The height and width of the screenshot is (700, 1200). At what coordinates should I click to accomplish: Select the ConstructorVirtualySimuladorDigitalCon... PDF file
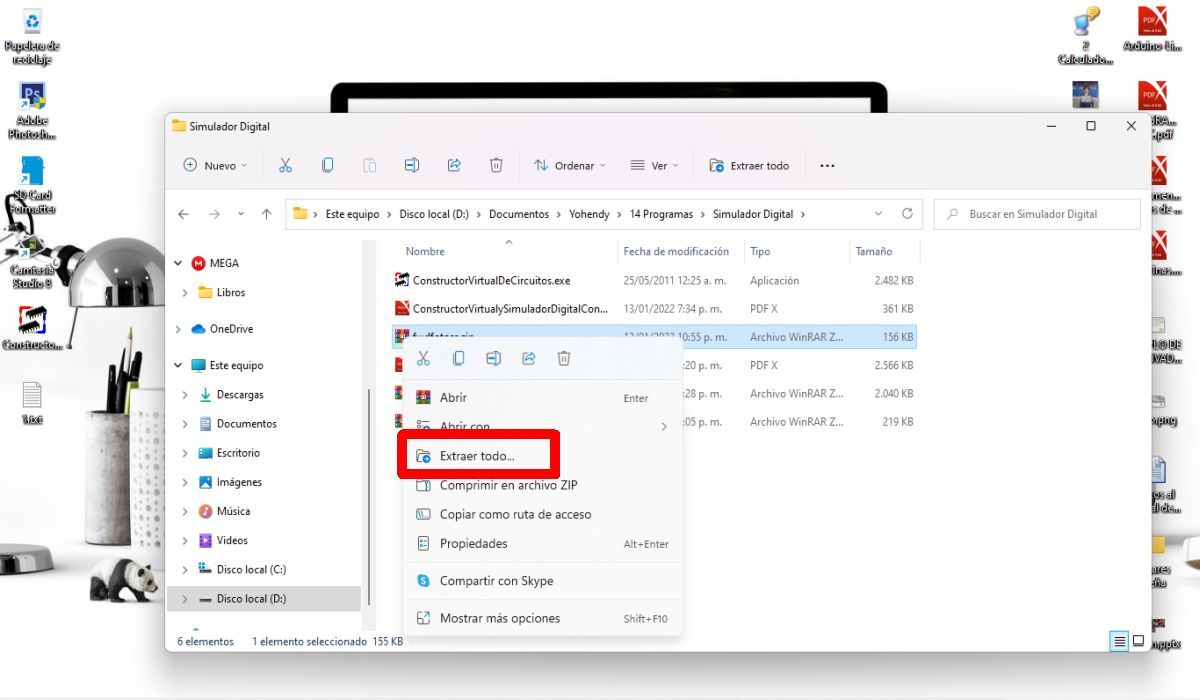(x=655, y=309)
